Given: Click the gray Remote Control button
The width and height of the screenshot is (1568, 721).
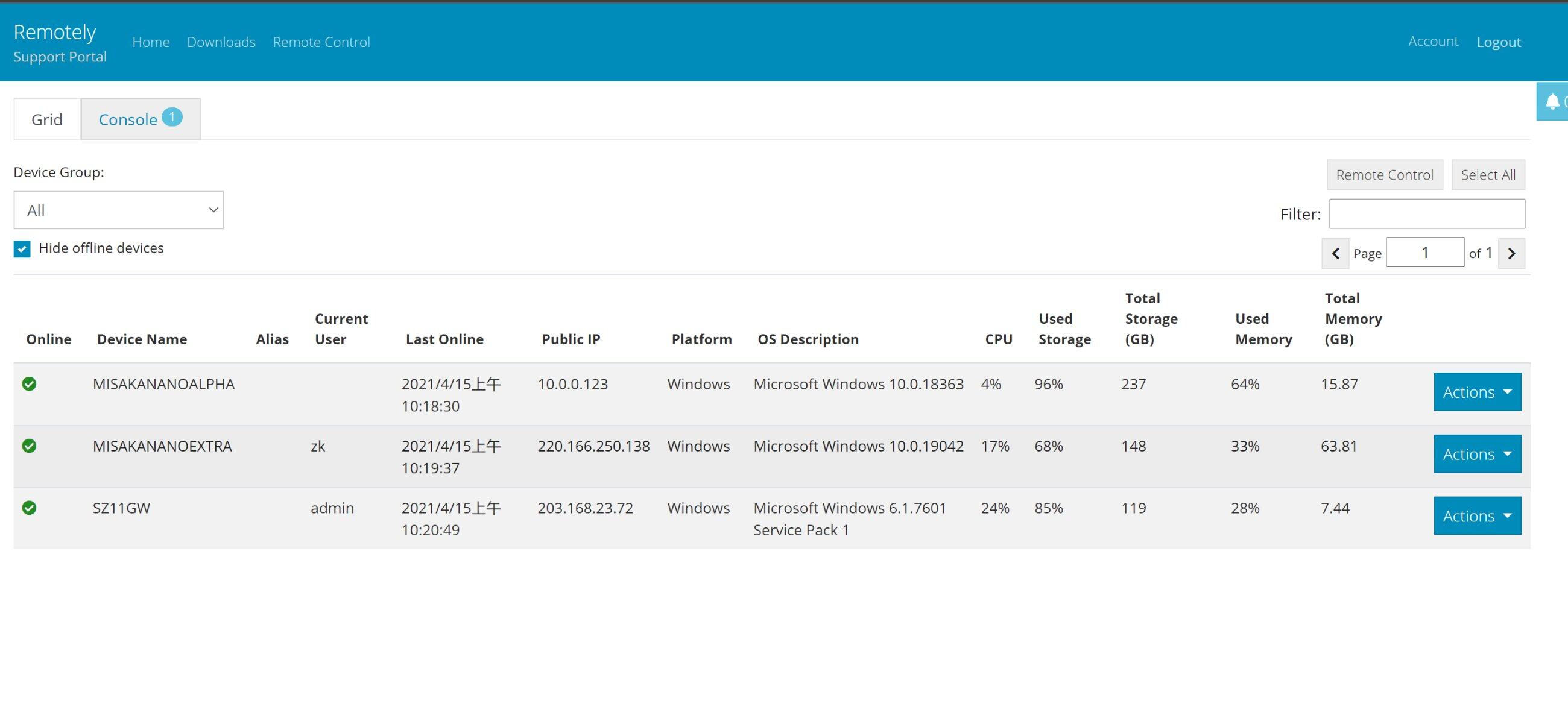Looking at the screenshot, I should [x=1385, y=175].
